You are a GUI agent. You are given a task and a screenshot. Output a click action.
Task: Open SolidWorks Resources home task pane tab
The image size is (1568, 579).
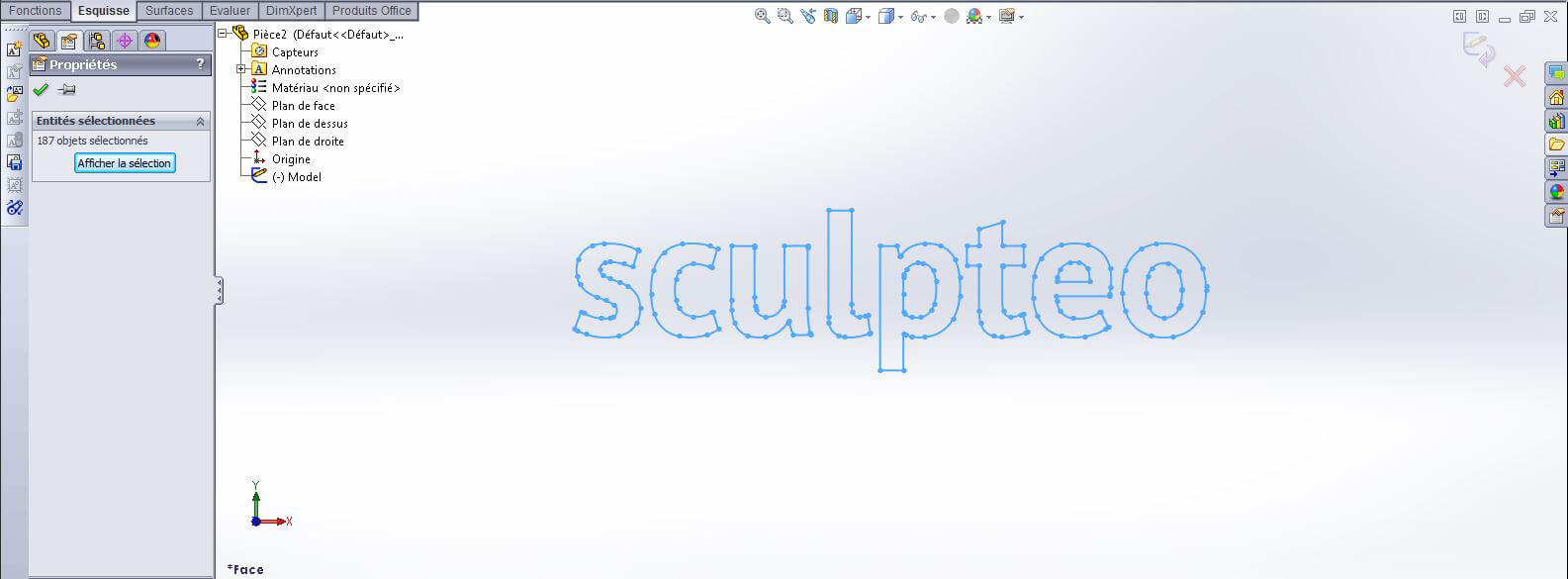[1556, 97]
